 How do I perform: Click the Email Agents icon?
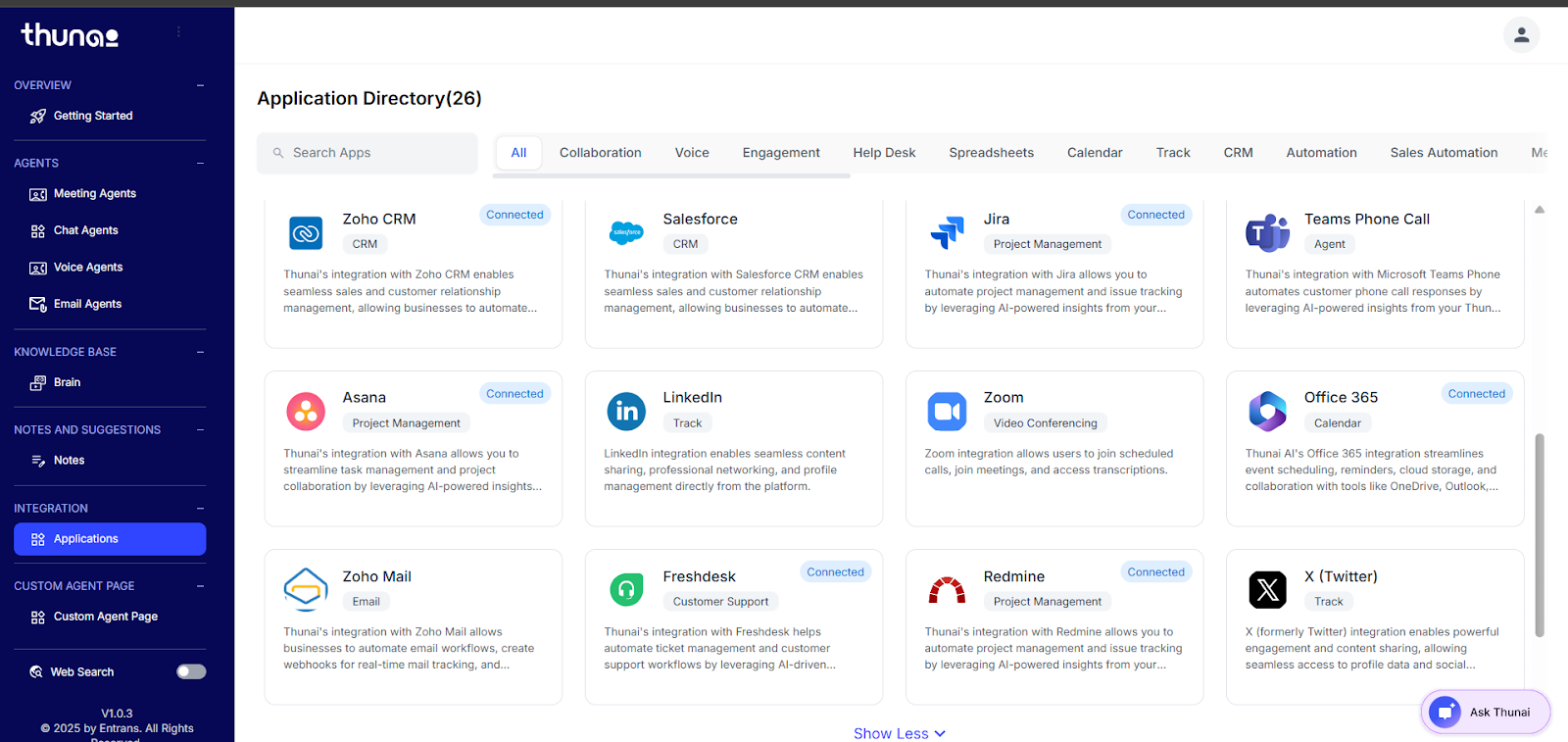(x=38, y=304)
